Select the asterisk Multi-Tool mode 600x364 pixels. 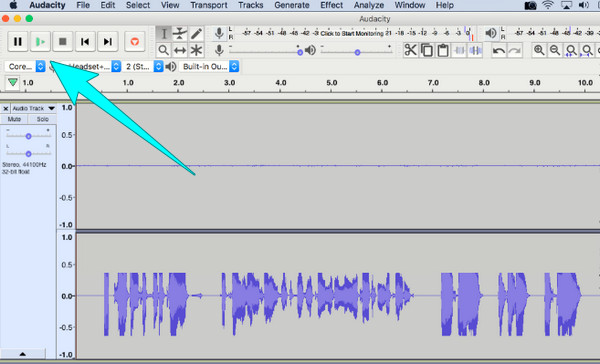click(x=196, y=50)
